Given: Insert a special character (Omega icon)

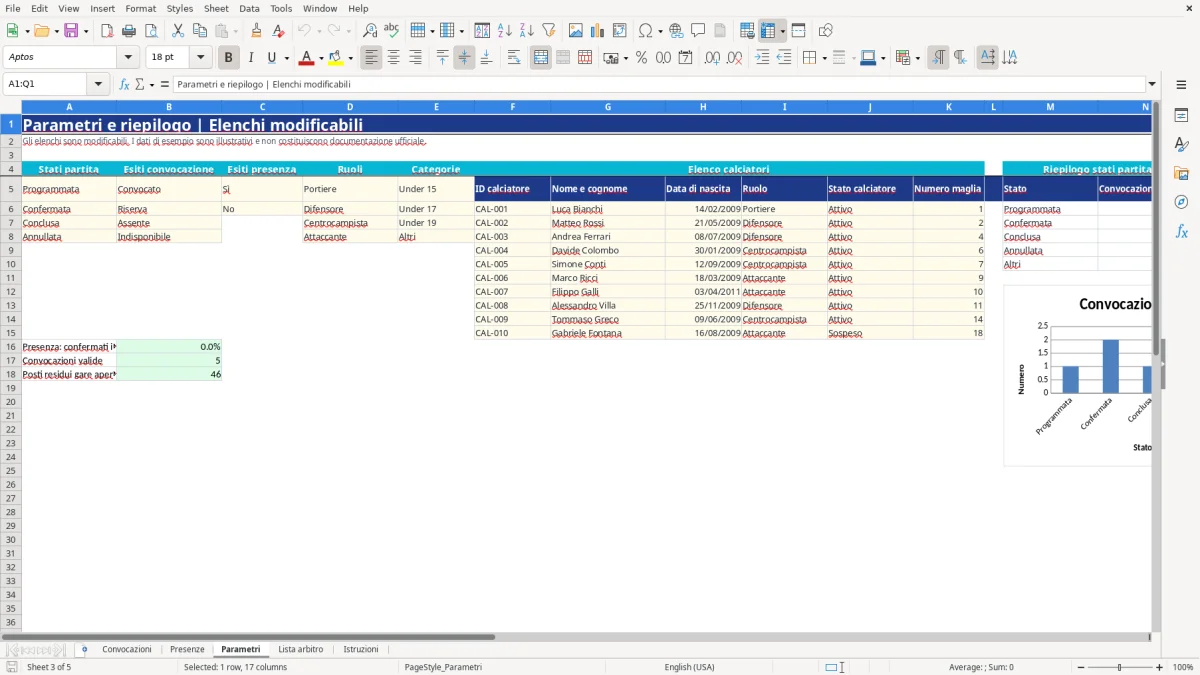Looking at the screenshot, I should [646, 31].
